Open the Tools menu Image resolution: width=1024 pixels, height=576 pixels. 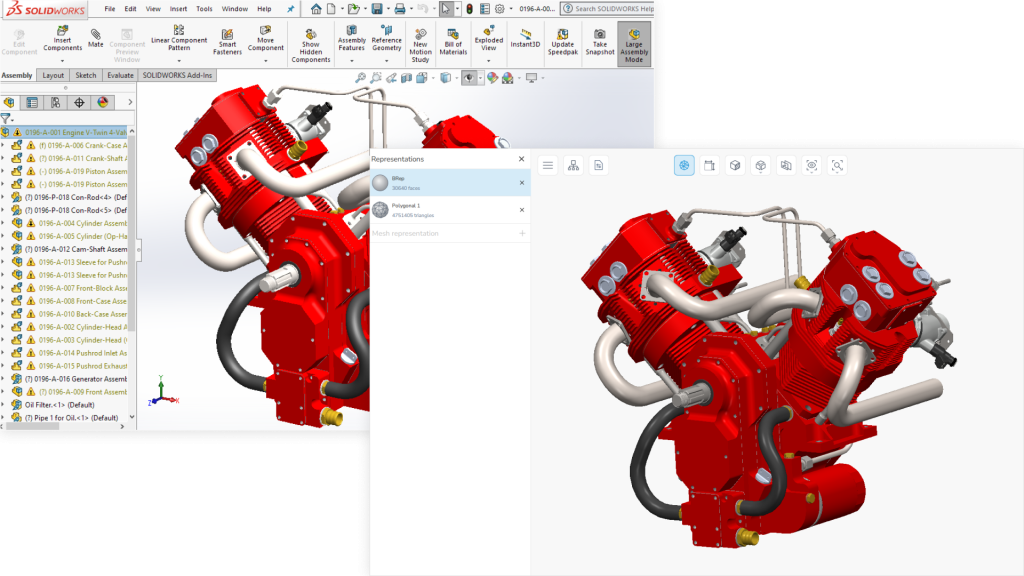pyautogui.click(x=204, y=9)
